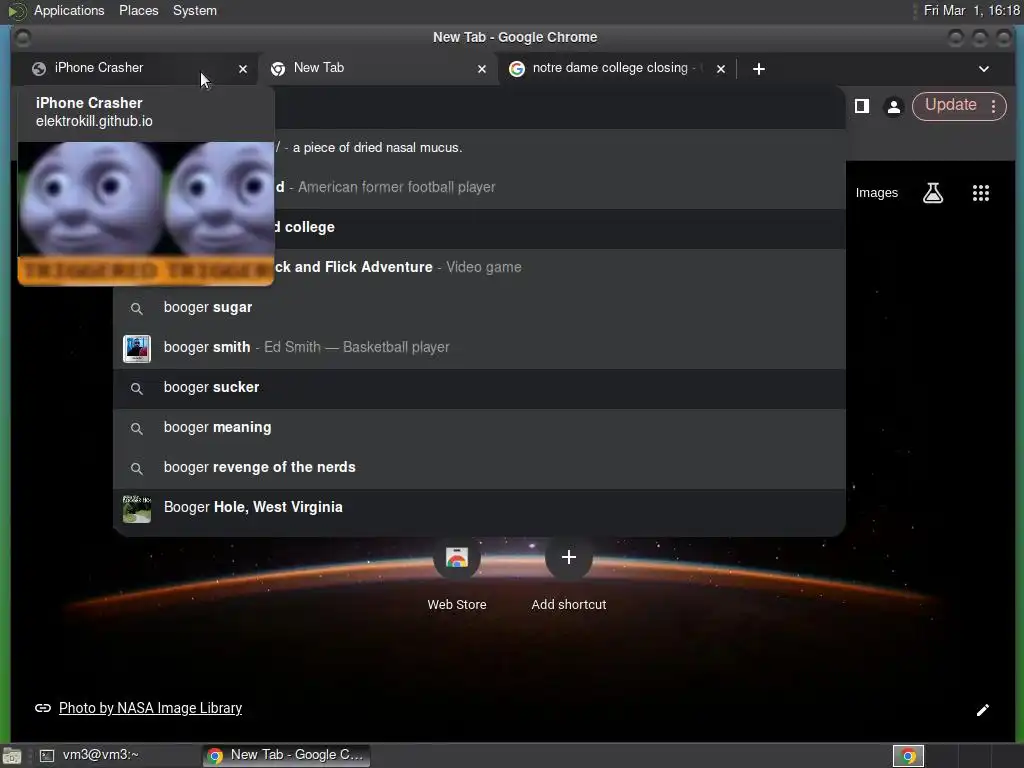
Task: Choose the booger sucker suggestion
Action: [x=479, y=388]
